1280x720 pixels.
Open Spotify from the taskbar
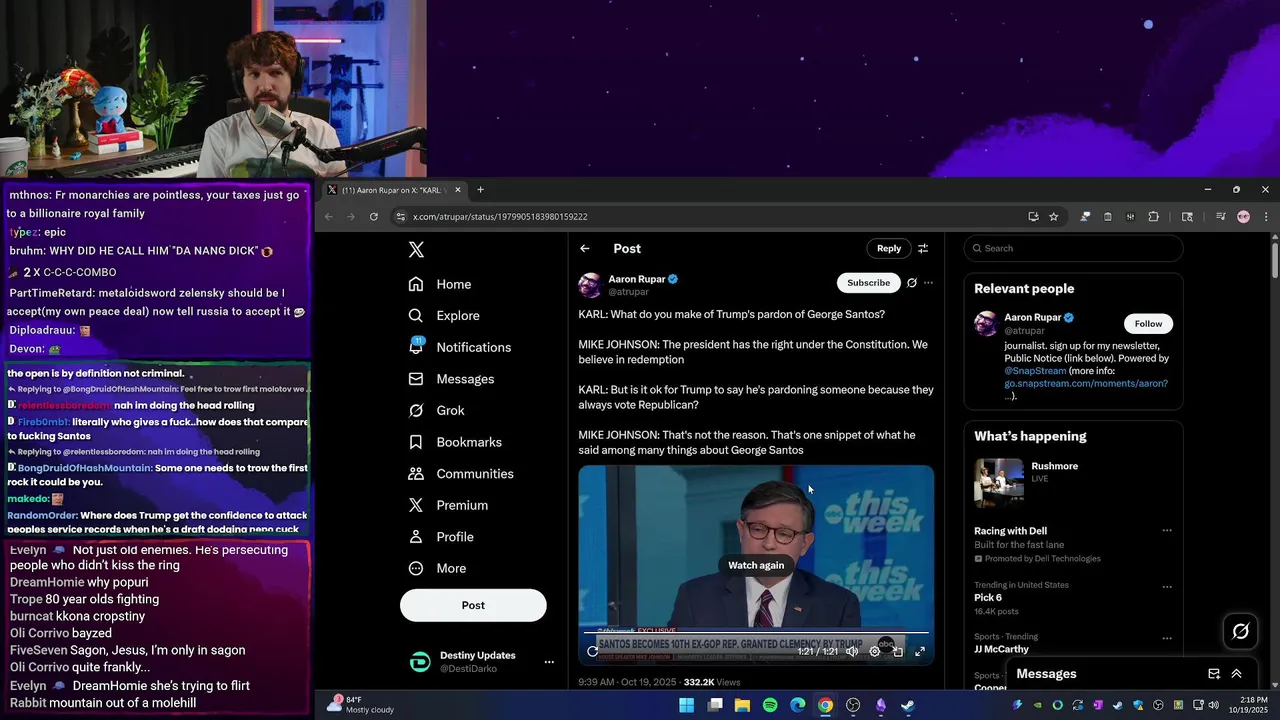coord(770,706)
